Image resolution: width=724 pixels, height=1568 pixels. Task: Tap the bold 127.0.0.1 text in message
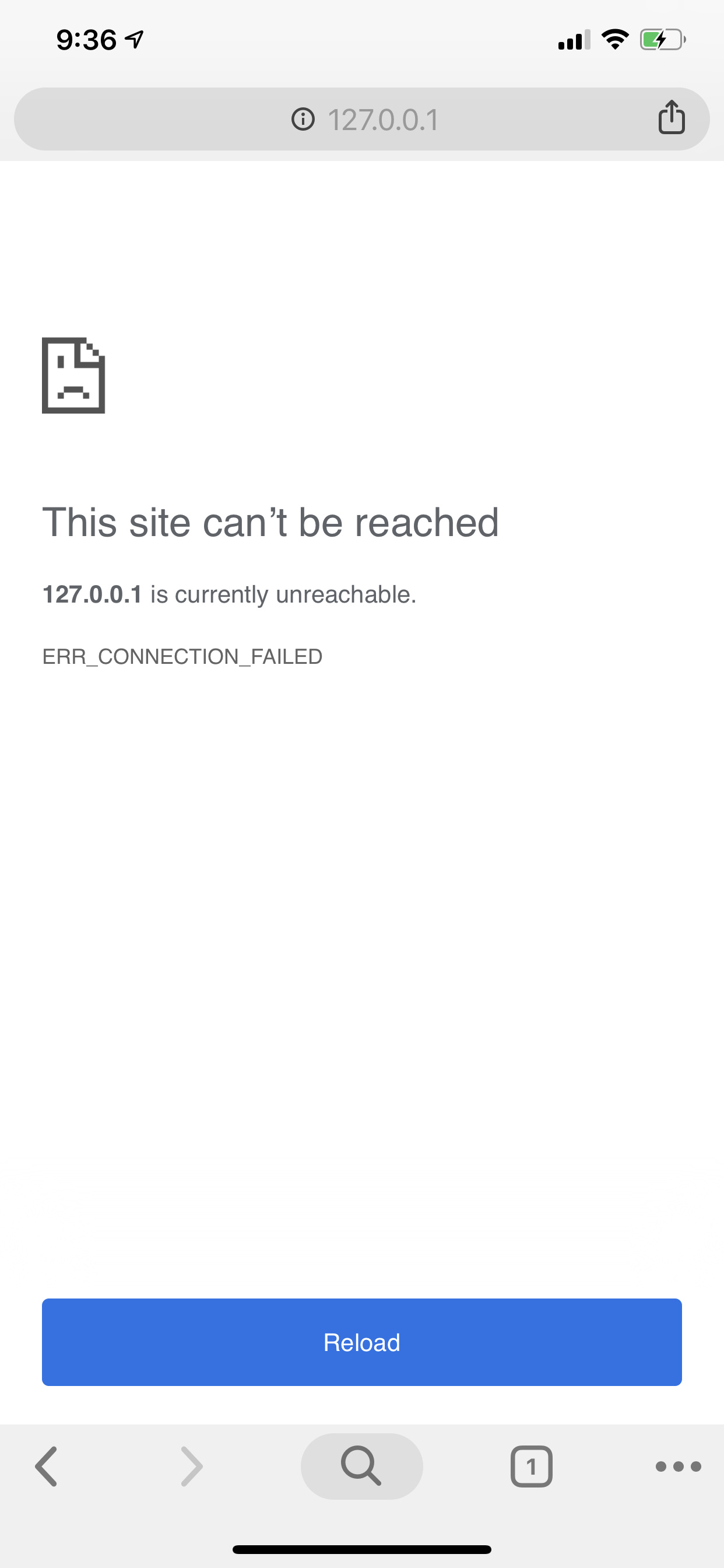[92, 594]
